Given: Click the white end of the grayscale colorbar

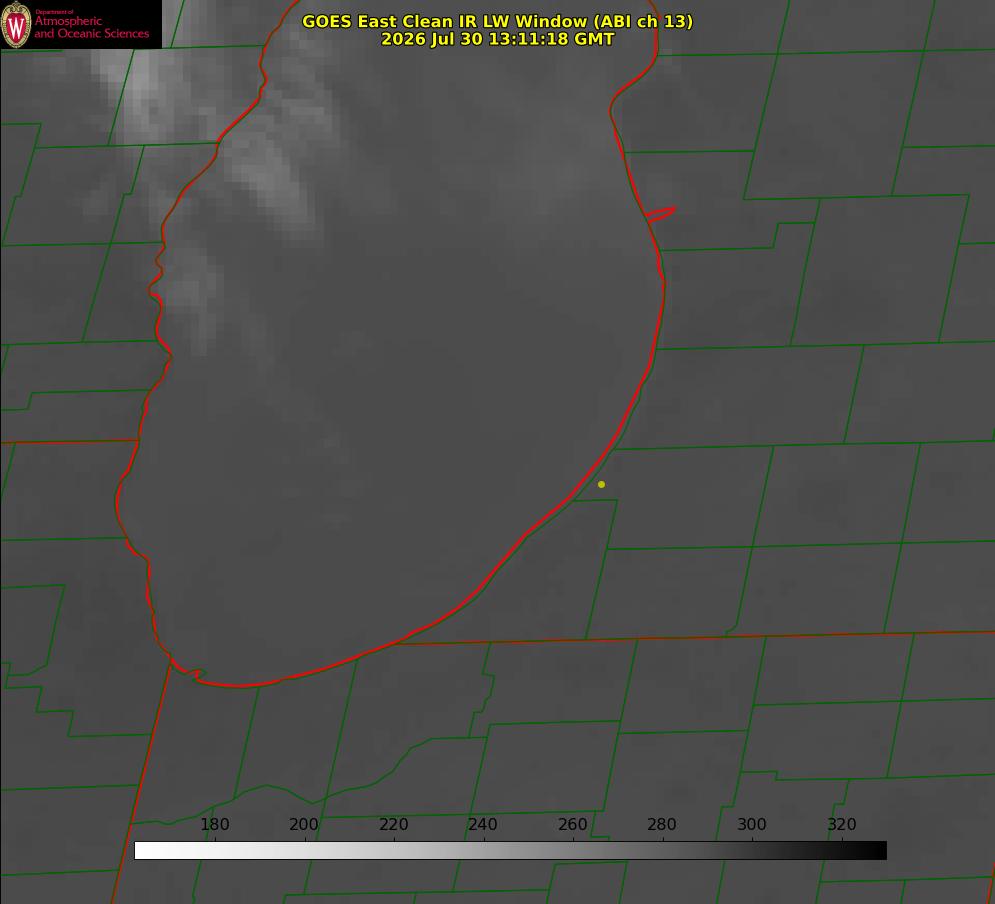Looking at the screenshot, I should point(146,851).
